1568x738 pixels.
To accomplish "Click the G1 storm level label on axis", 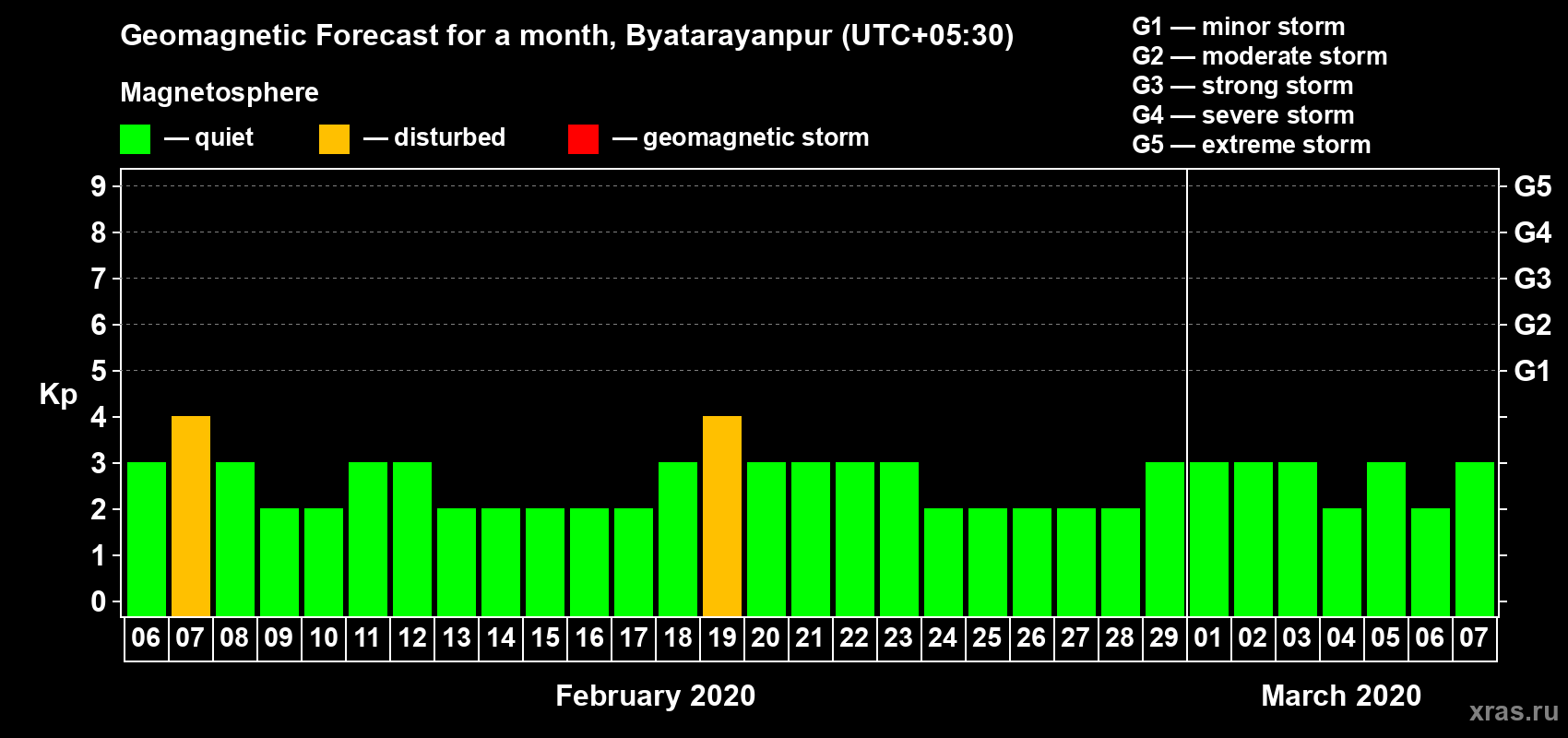I will click(1532, 371).
